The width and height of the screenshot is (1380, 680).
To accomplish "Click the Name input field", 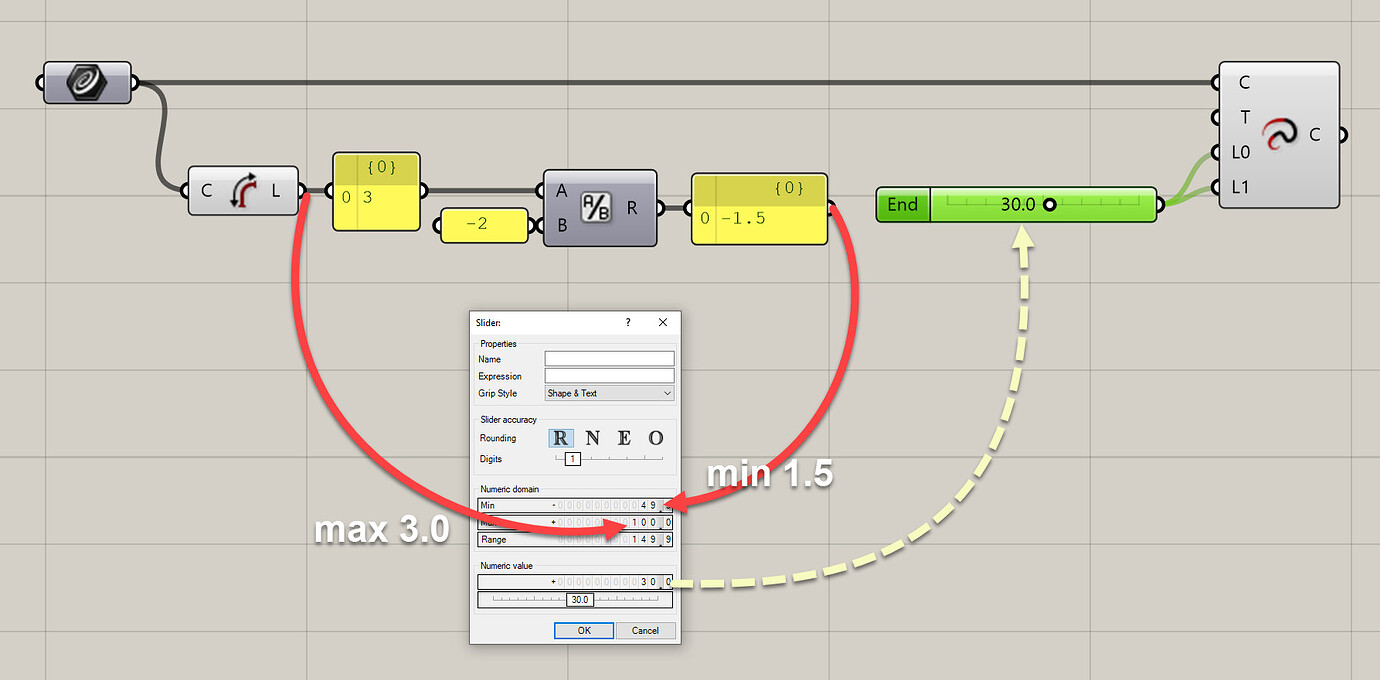I will coord(609,358).
